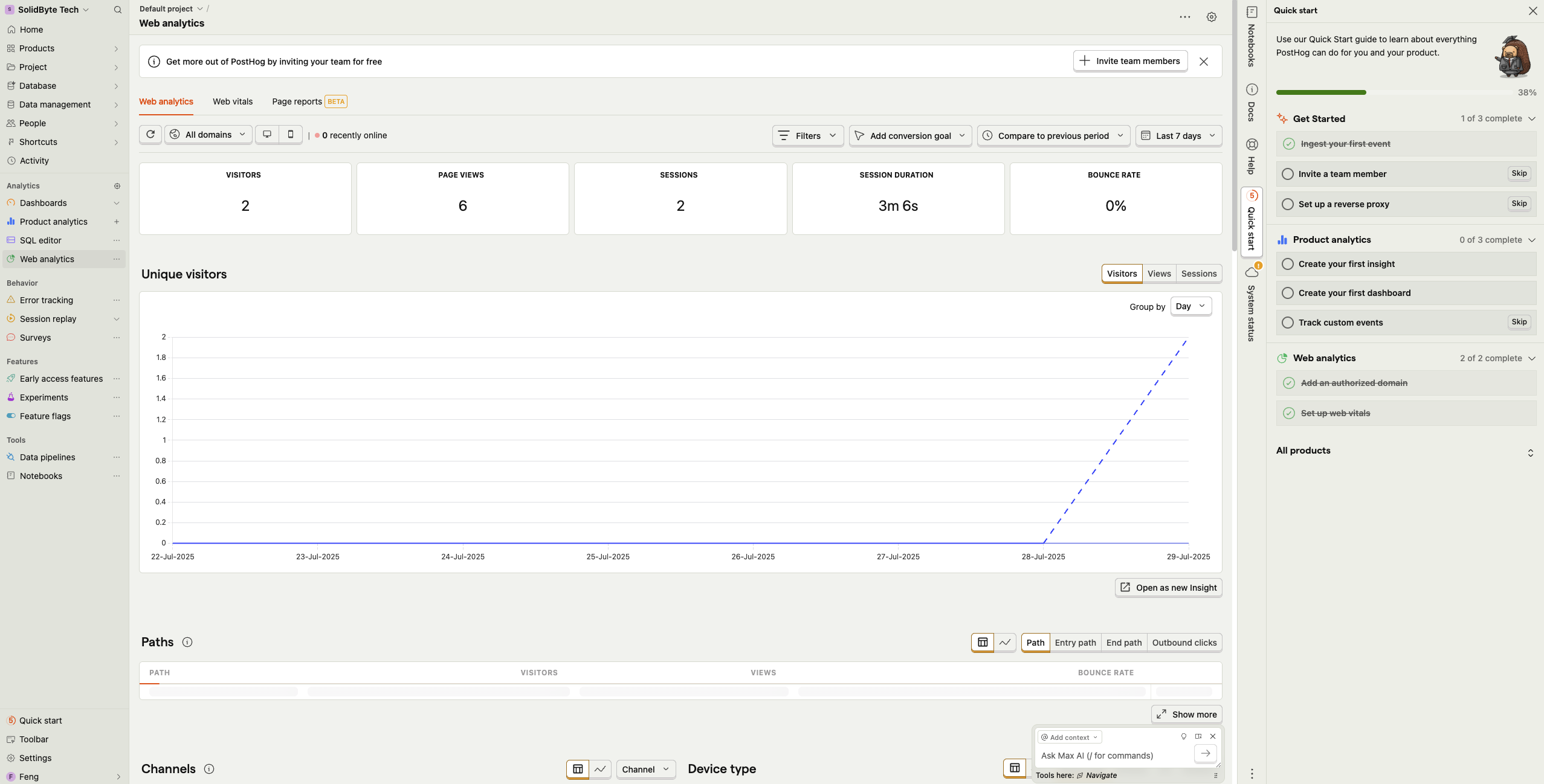This screenshot has width=1544, height=784.
Task: Open Last 7 days date dropdown
Action: click(x=1178, y=135)
